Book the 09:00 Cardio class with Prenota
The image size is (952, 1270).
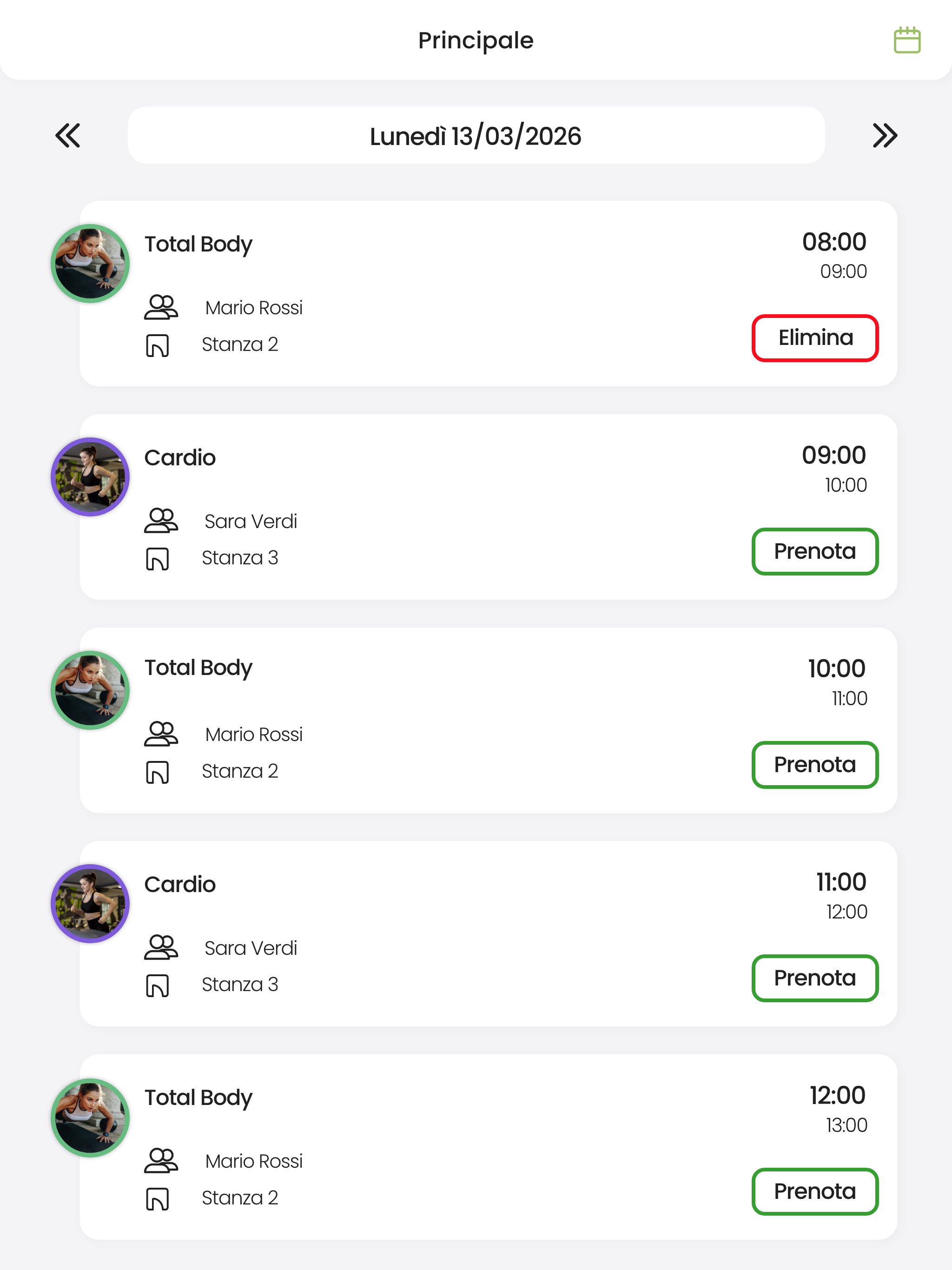[x=815, y=551]
